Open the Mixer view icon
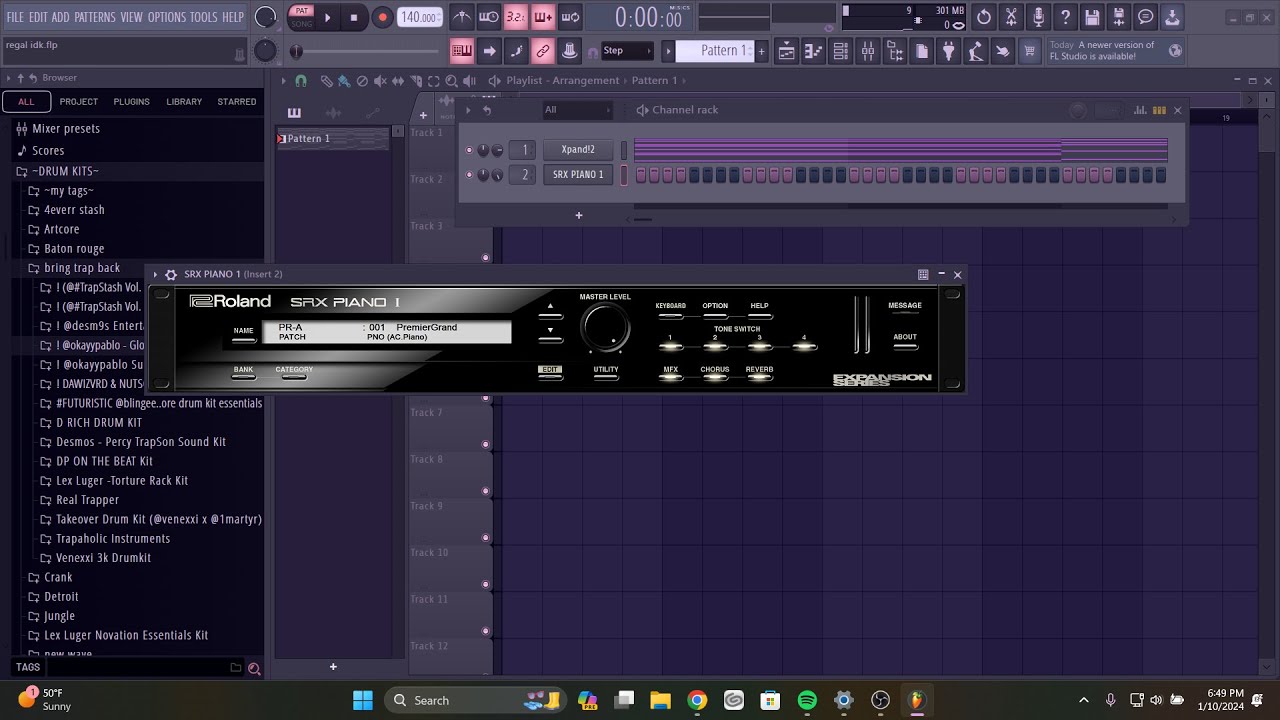This screenshot has height=720, width=1280. click(x=868, y=51)
